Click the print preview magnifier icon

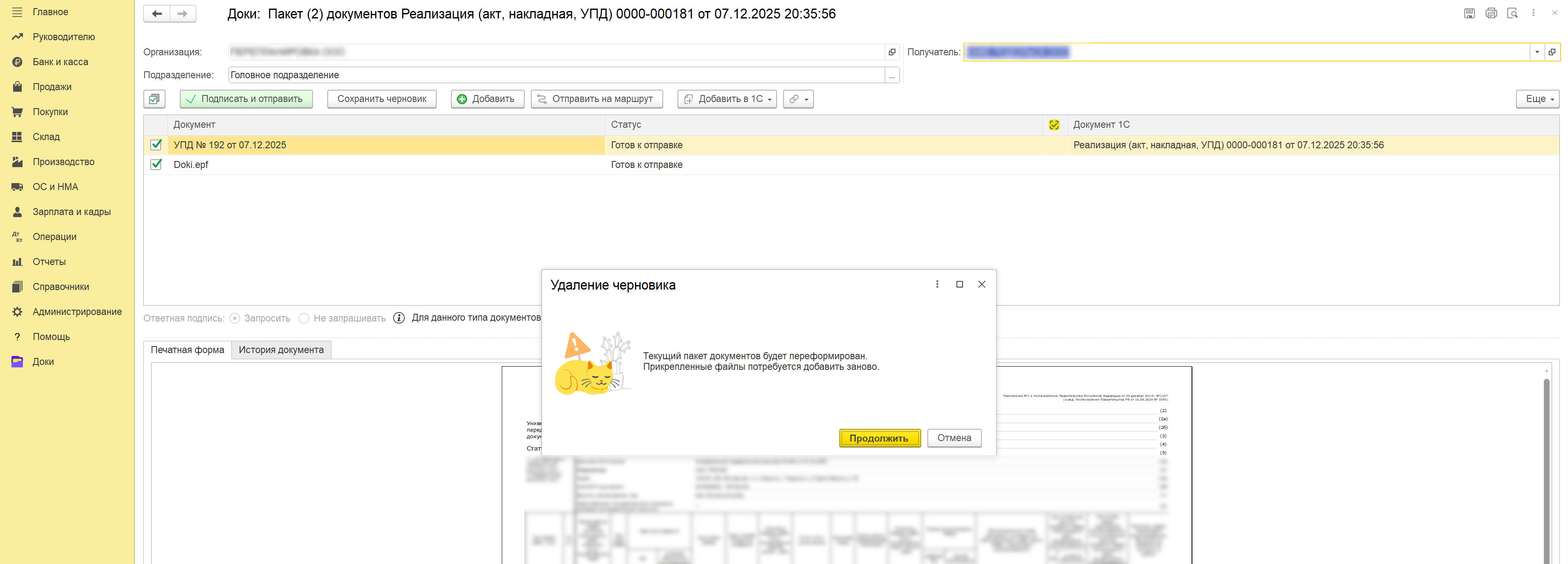coord(1512,13)
